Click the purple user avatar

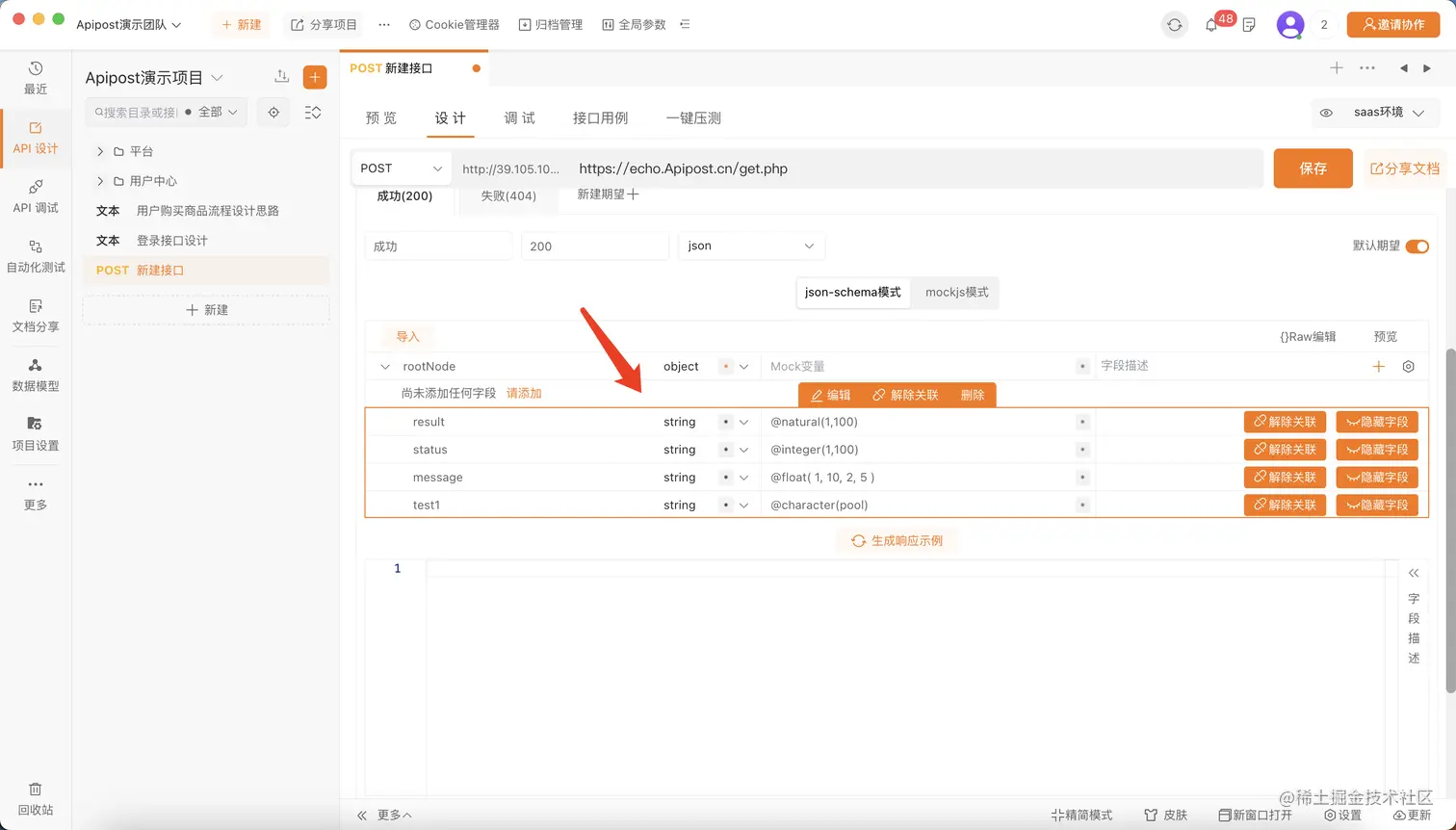(x=1289, y=25)
